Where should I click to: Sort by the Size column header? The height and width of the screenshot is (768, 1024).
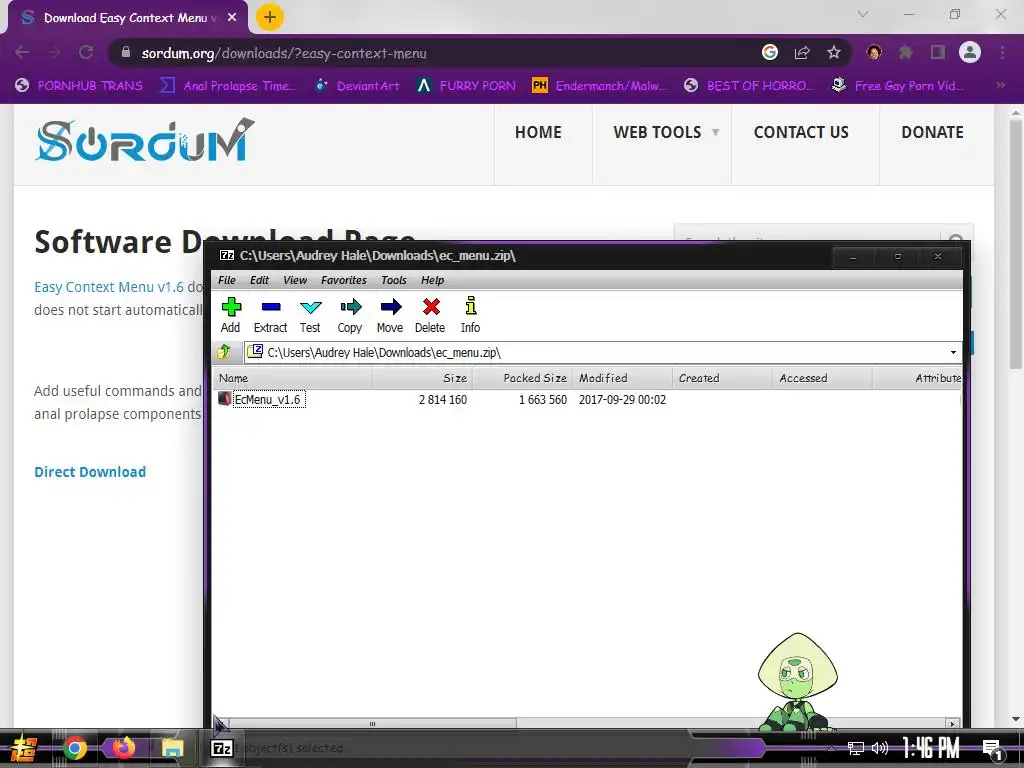tap(422, 378)
